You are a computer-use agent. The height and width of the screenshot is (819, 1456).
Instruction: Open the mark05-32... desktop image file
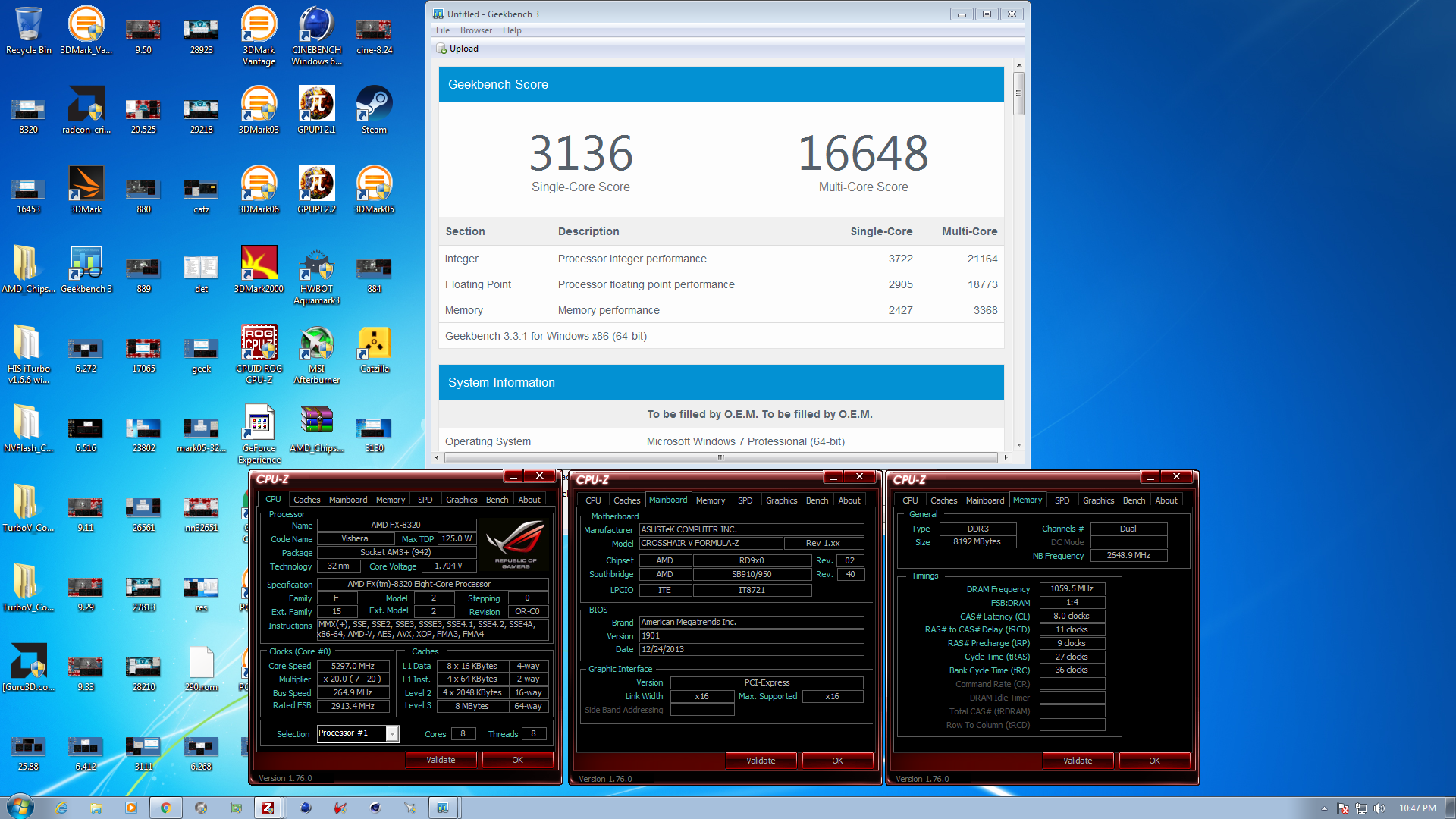point(201,434)
